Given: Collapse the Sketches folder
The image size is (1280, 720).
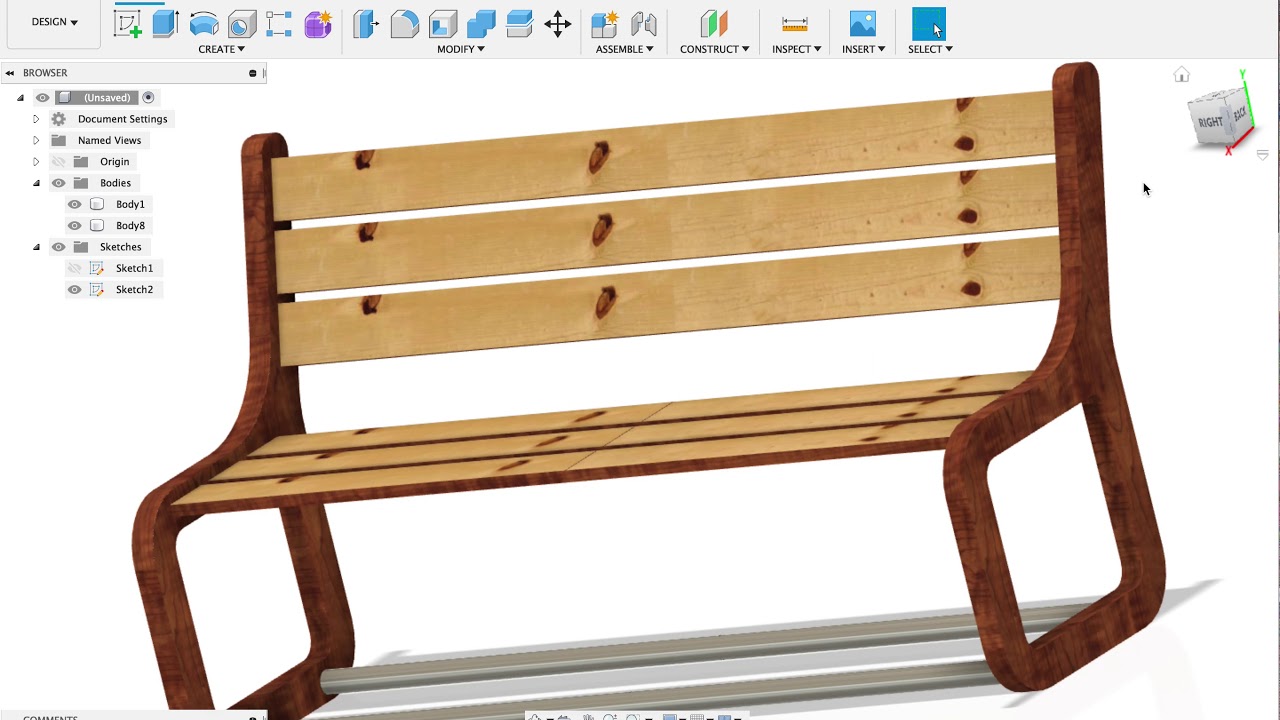Looking at the screenshot, I should click(36, 247).
